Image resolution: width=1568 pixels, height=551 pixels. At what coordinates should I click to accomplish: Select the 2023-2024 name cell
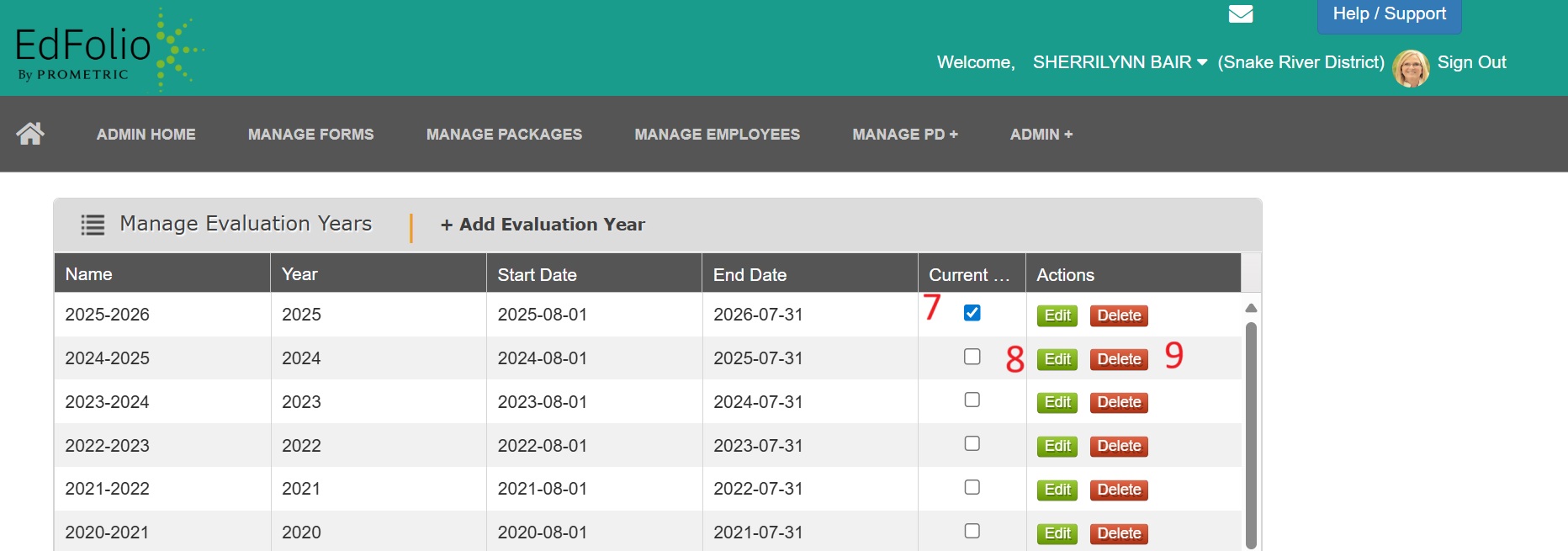[162, 402]
